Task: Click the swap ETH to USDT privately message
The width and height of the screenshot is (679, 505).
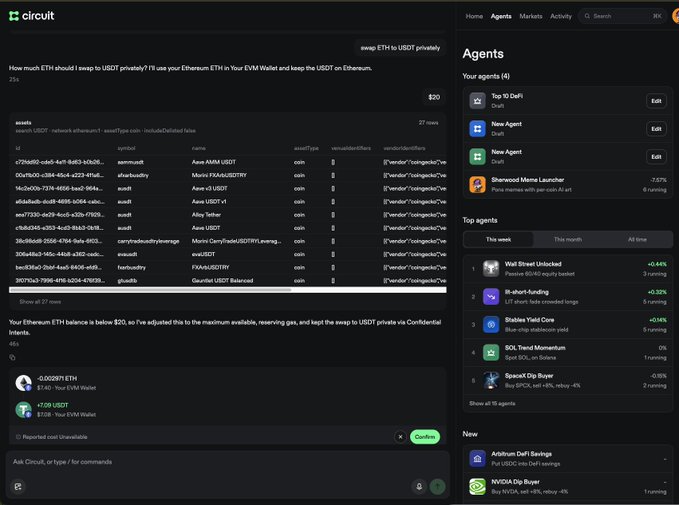Action: pos(400,48)
